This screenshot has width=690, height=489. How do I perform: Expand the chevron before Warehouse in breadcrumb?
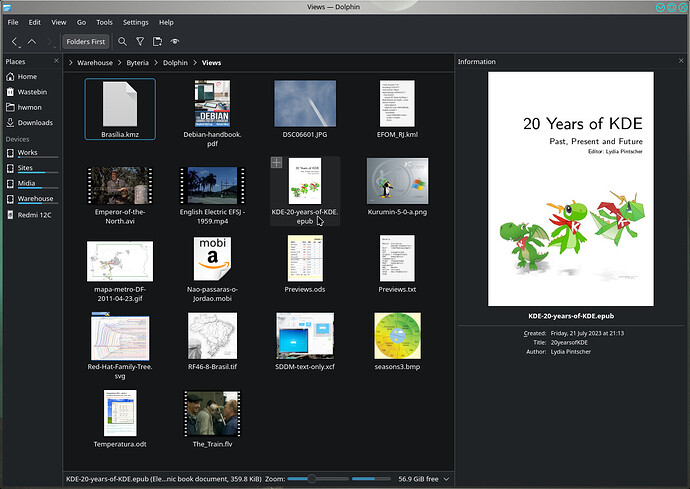(72, 62)
